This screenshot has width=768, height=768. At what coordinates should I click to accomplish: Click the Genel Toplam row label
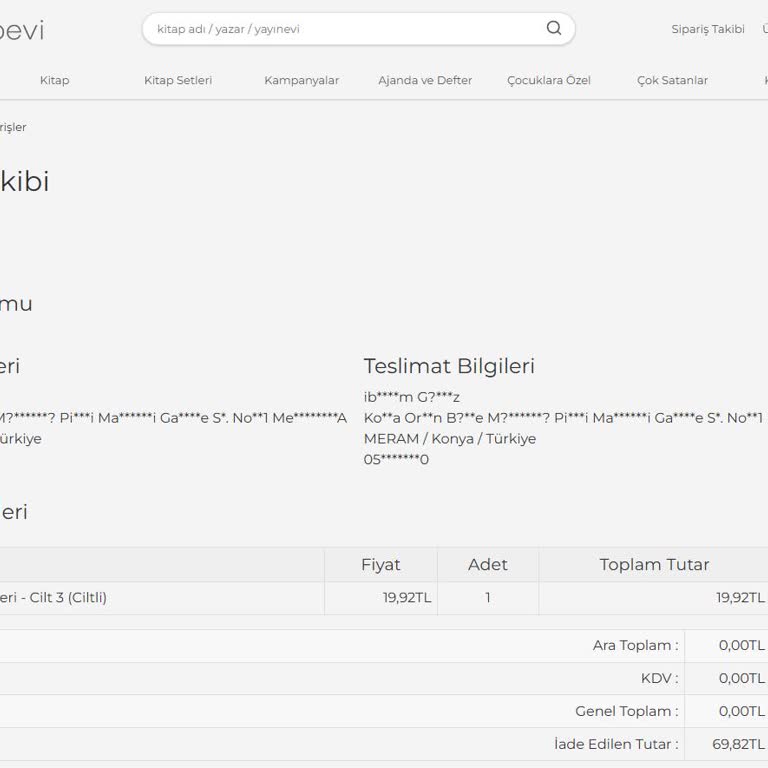(x=626, y=711)
